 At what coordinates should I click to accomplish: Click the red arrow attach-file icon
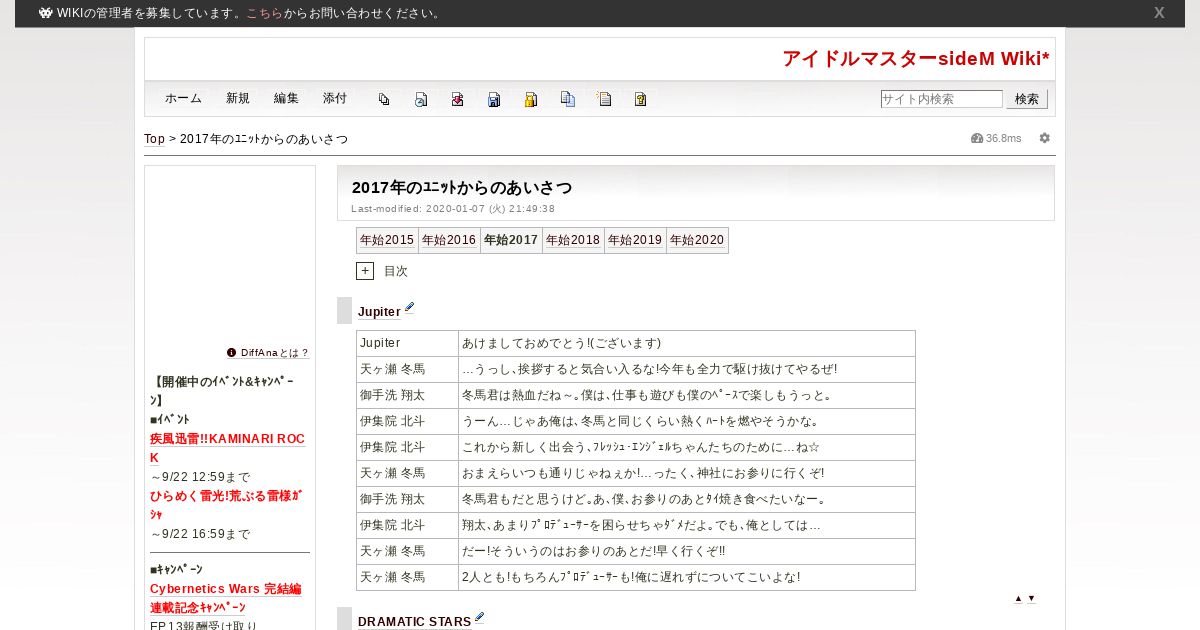tap(457, 99)
